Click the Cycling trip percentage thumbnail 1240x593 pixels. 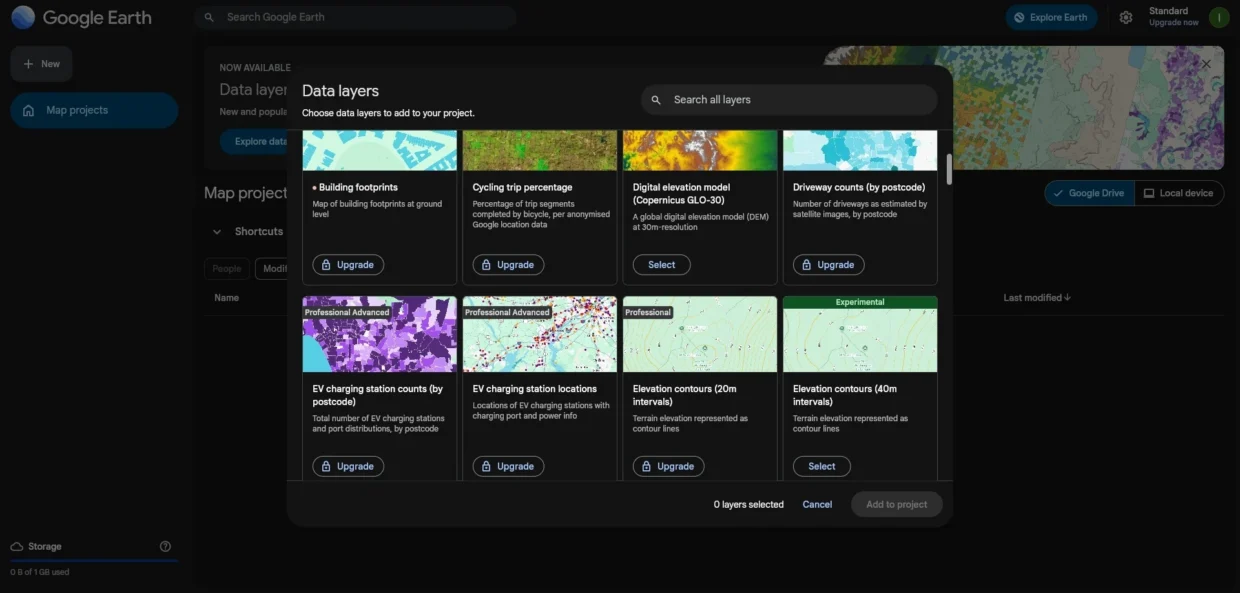click(x=540, y=150)
